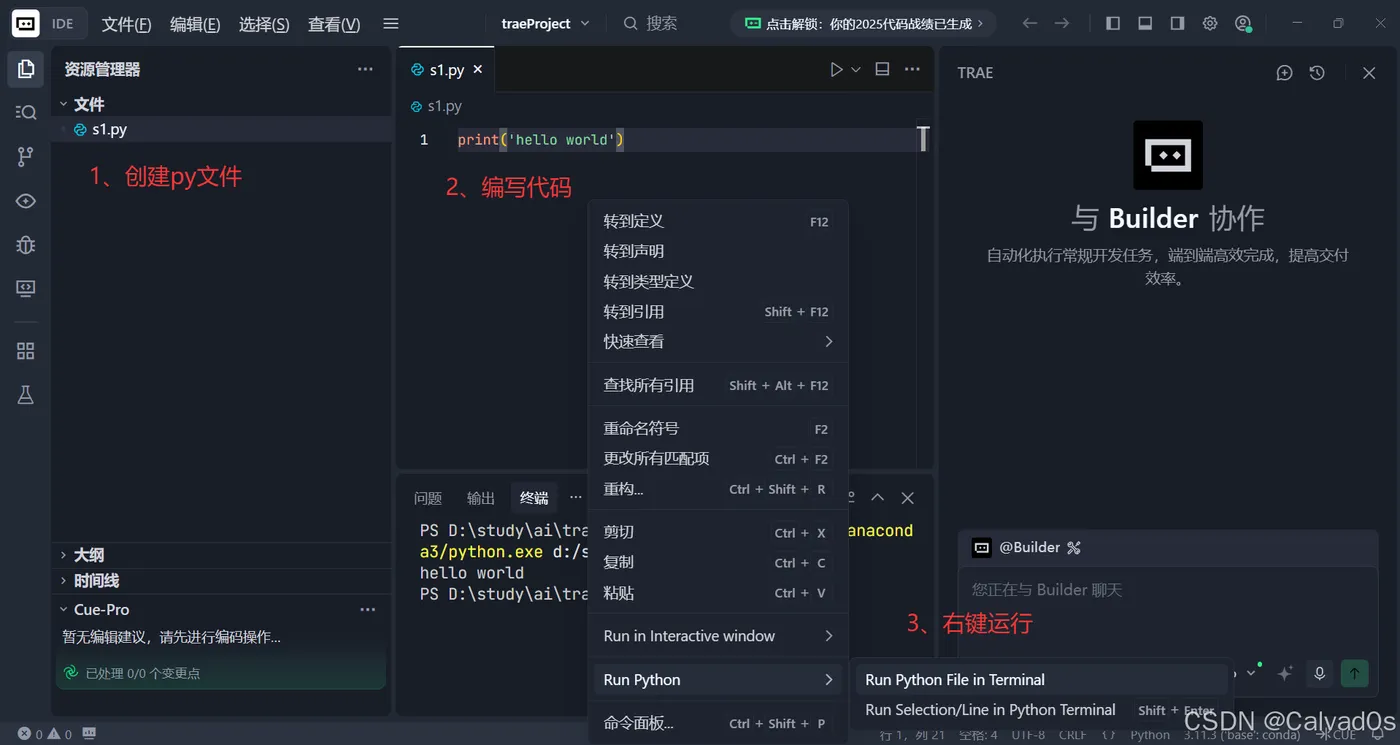Open the Cue-Pro more actions ellipsis

point(368,609)
